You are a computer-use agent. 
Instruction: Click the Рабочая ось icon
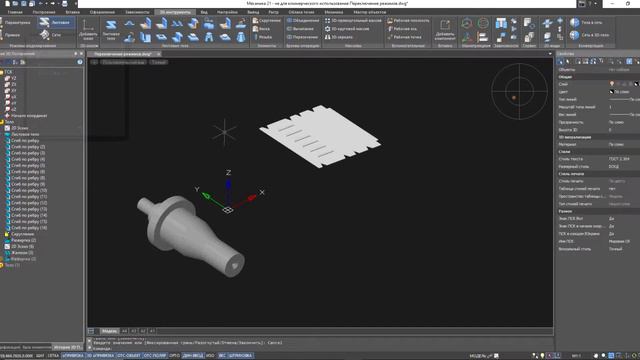tap(390, 29)
